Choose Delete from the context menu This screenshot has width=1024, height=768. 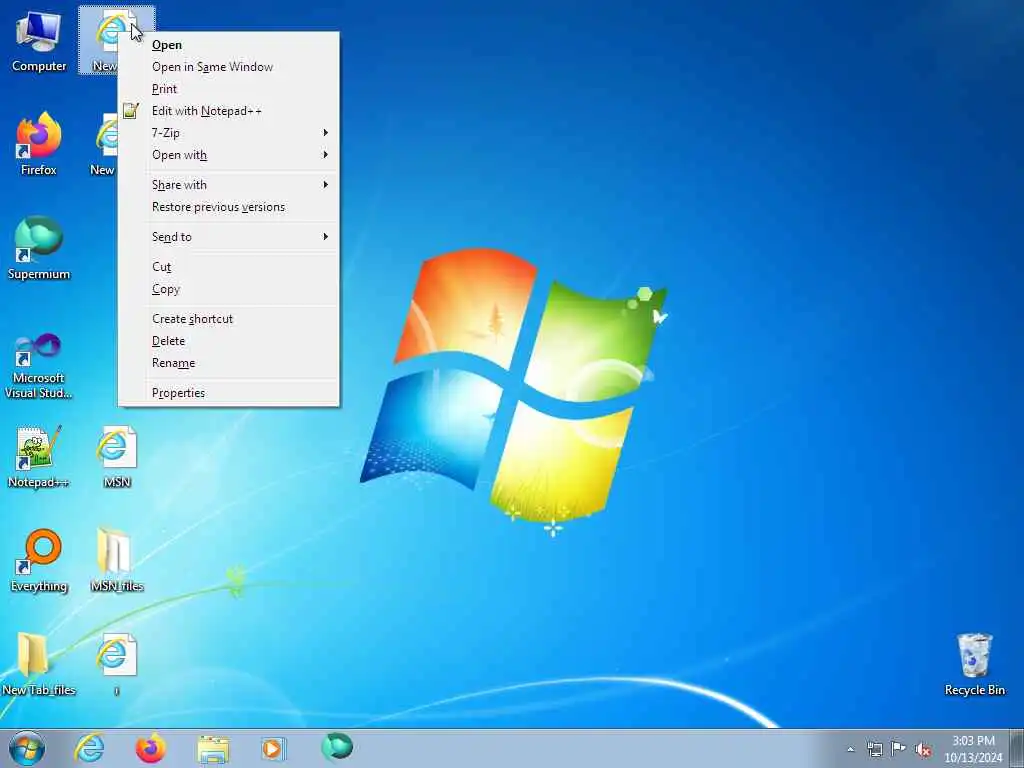tap(229, 341)
